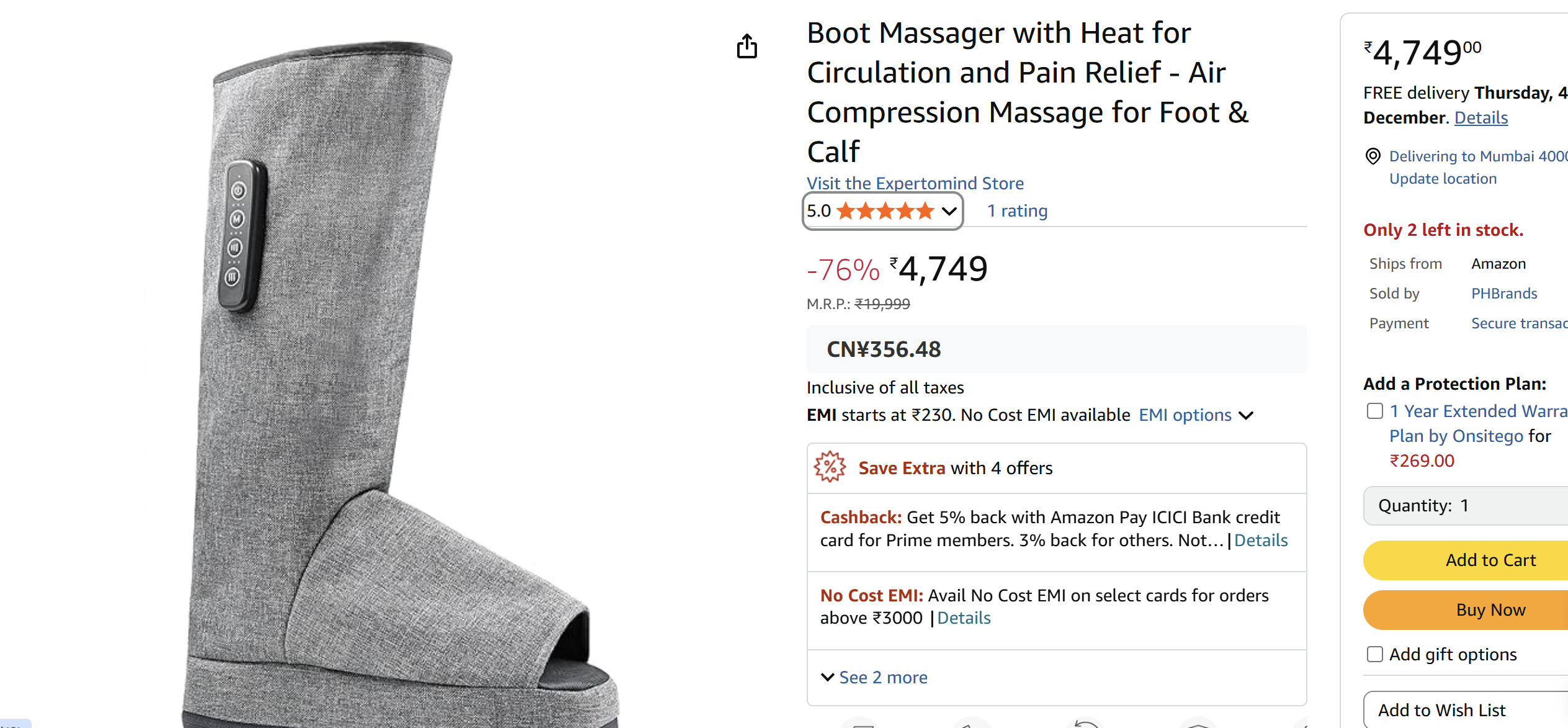Viewport: 1568px width, 728px height.
Task: Enable the 1 Year Extended Warranty Plan checkbox
Action: (x=1374, y=411)
